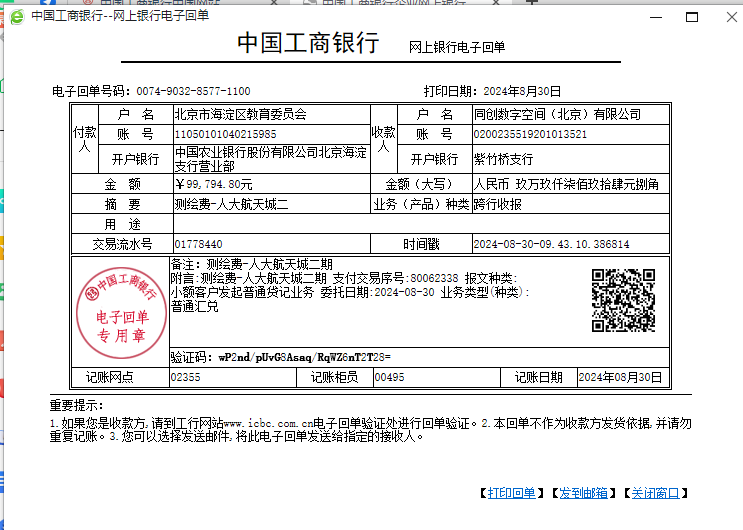Screen dimensions: 743x530
Task: Click summary value 测绘费-人大航天城二
Action: click(x=231, y=204)
